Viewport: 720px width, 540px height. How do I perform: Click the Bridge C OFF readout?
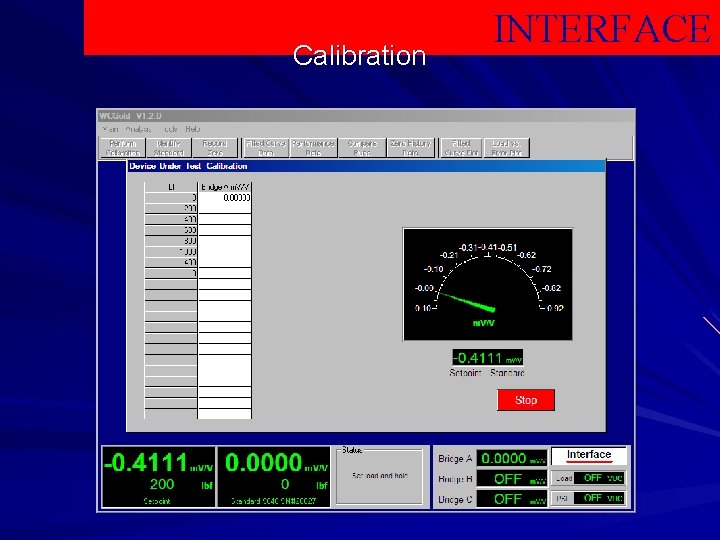512,499
